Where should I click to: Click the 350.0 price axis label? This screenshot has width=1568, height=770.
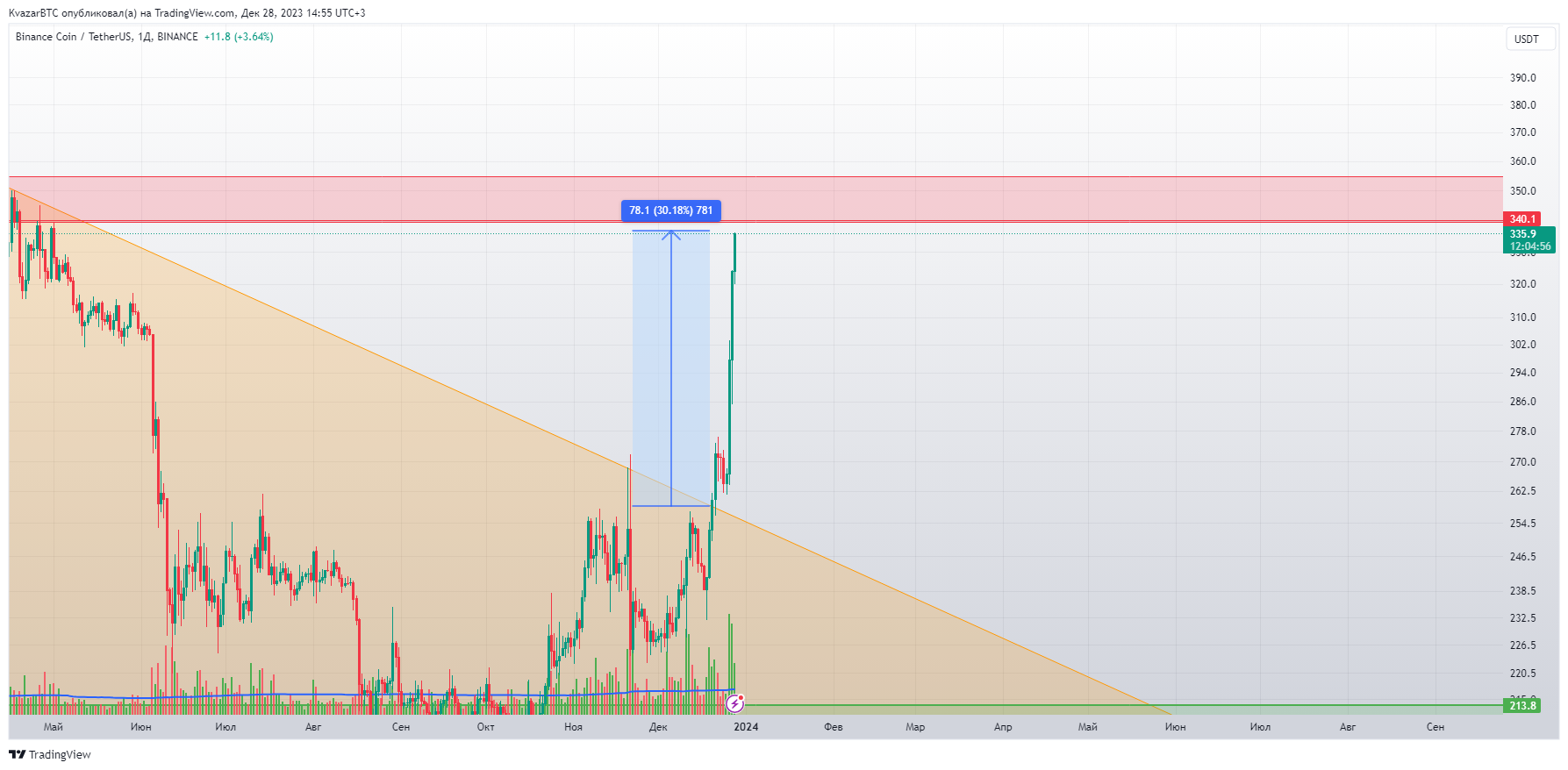1523,191
